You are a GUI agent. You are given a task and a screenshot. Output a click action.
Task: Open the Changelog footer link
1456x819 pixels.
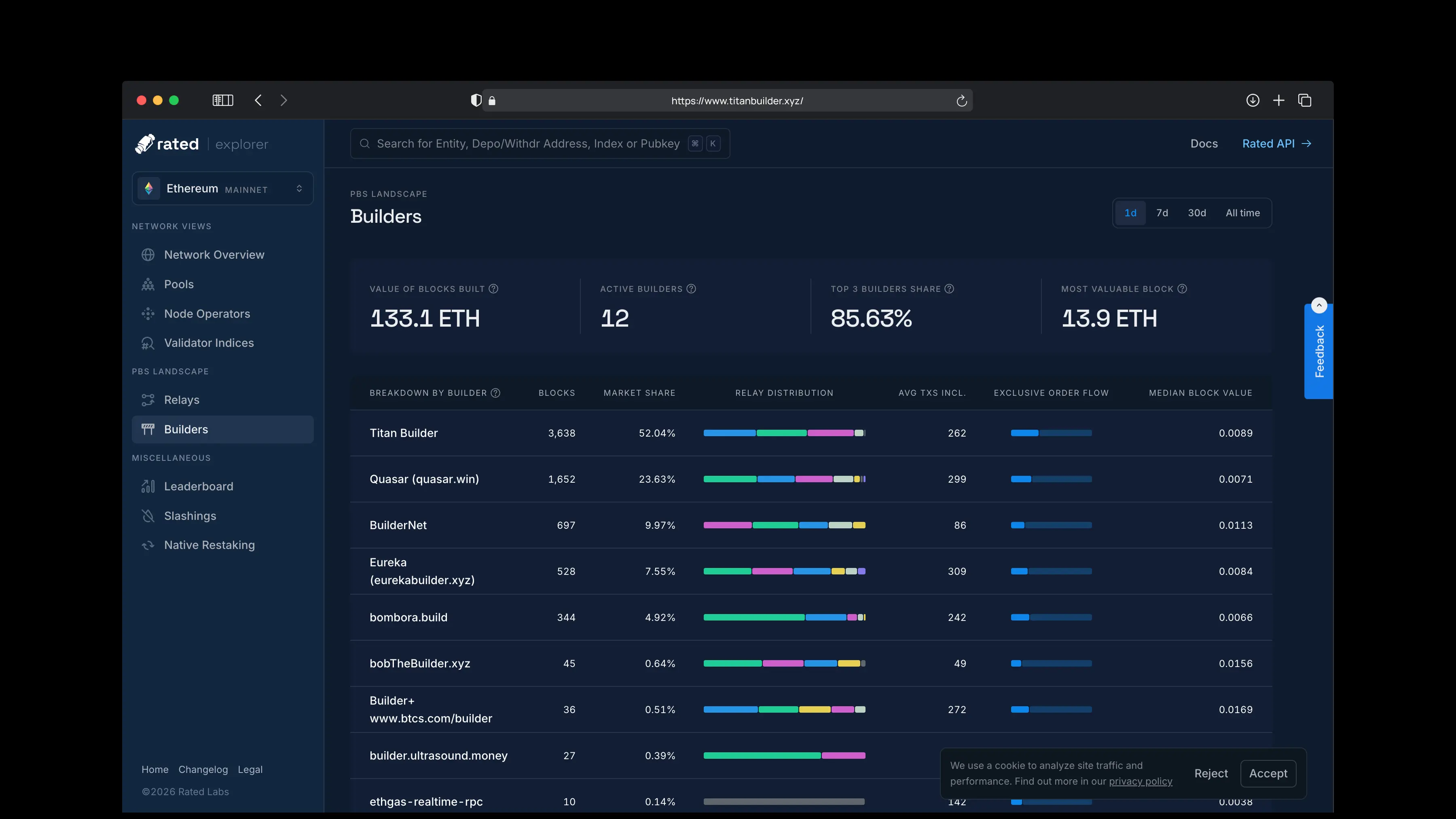click(x=203, y=769)
